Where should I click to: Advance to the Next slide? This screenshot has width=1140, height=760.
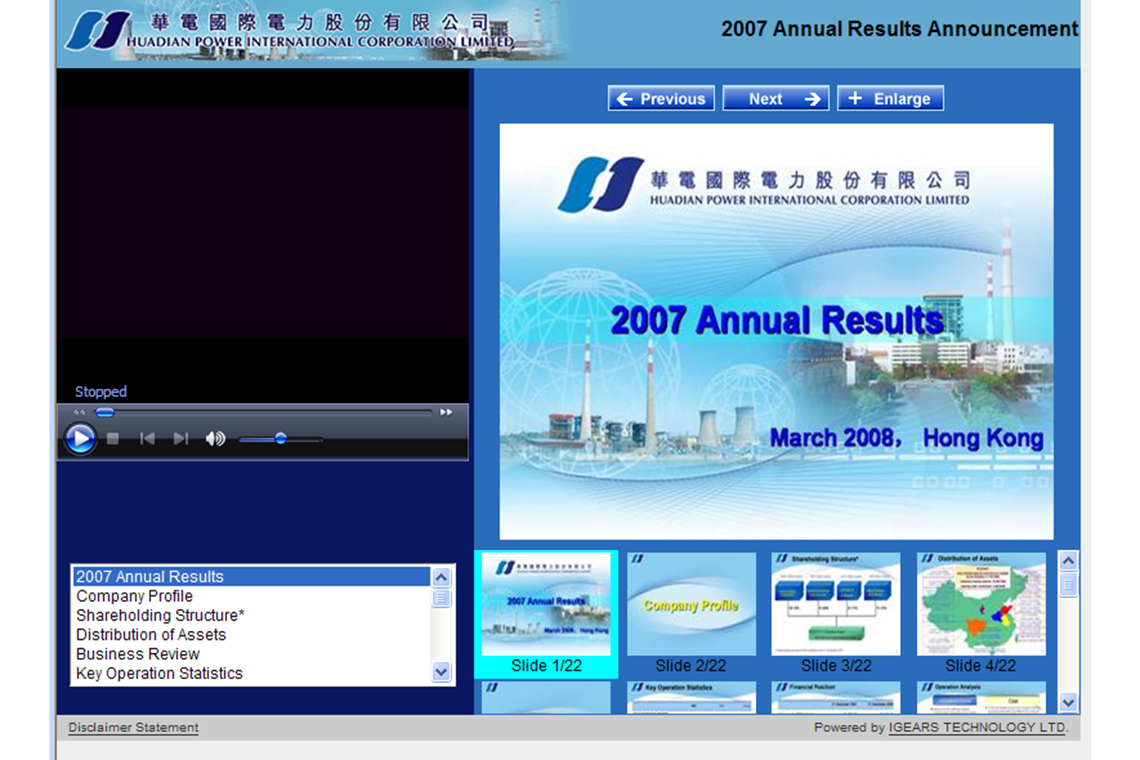(x=776, y=98)
